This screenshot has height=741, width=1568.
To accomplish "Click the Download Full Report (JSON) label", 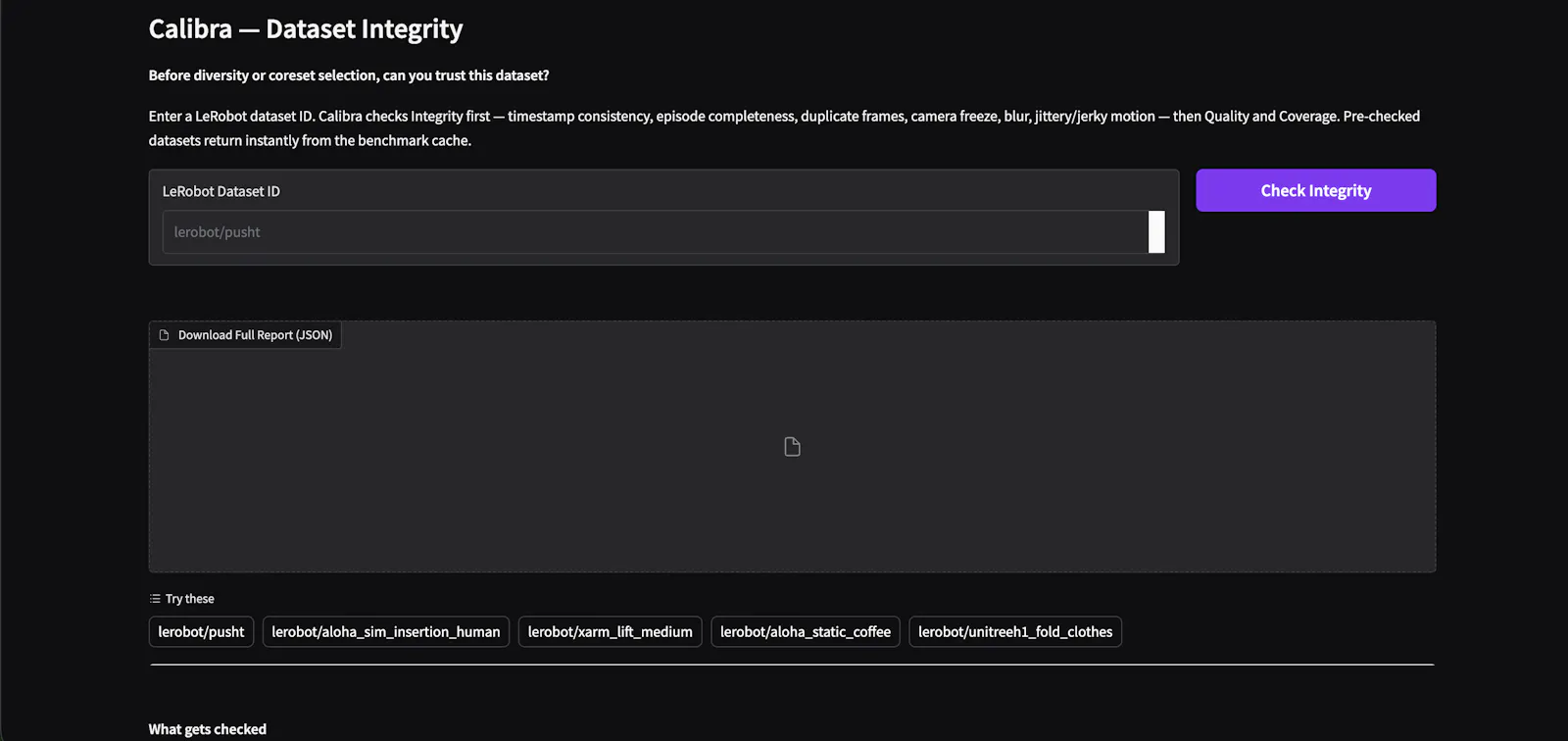I will (x=255, y=335).
